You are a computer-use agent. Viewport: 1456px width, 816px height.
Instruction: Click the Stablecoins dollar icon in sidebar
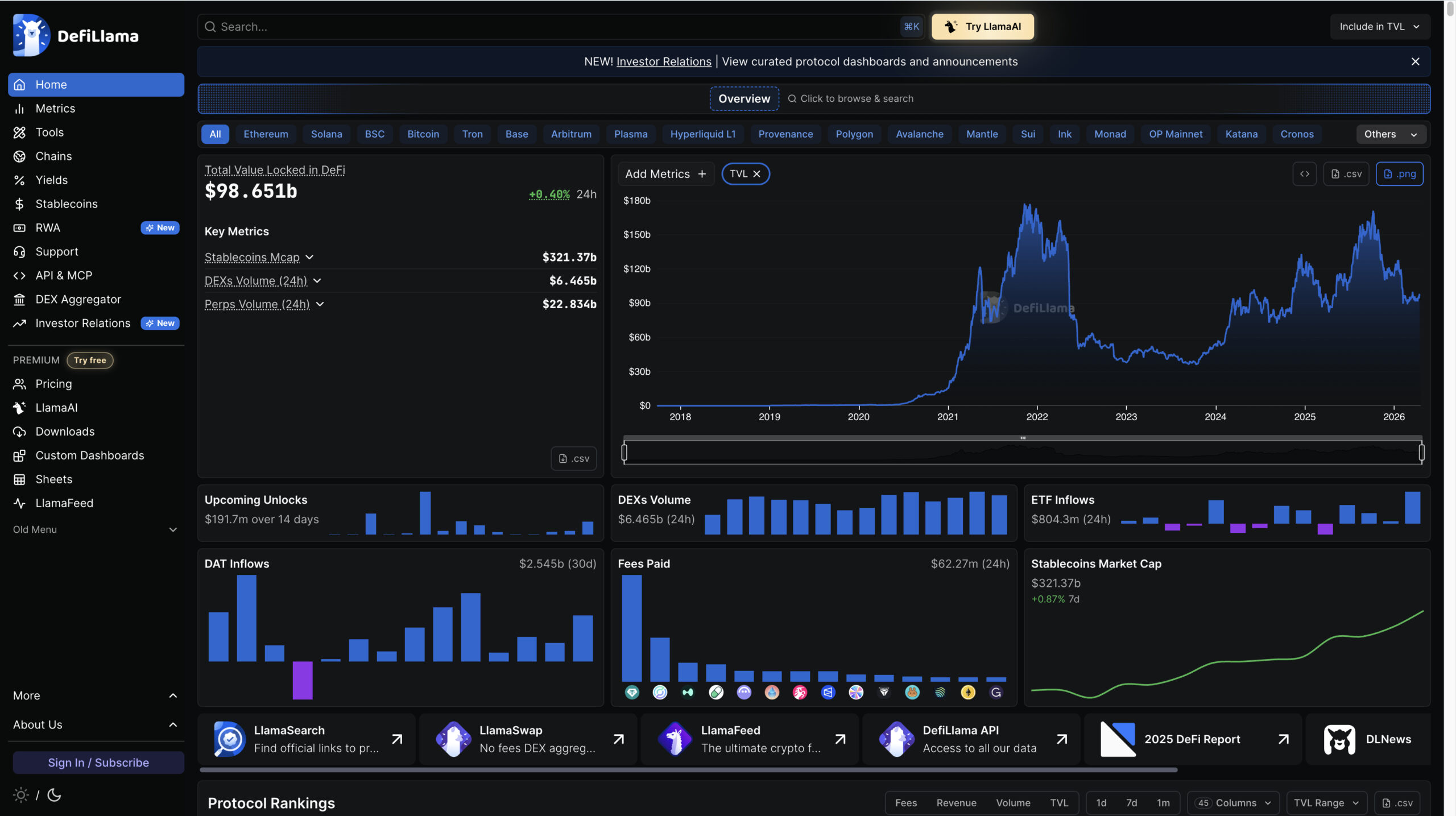tap(19, 204)
